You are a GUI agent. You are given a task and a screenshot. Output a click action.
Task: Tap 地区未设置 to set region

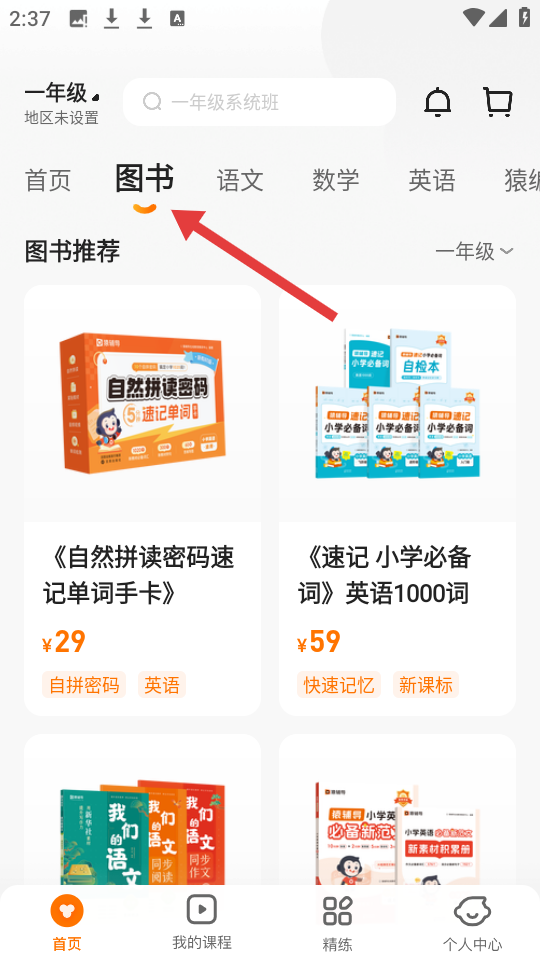click(61, 118)
